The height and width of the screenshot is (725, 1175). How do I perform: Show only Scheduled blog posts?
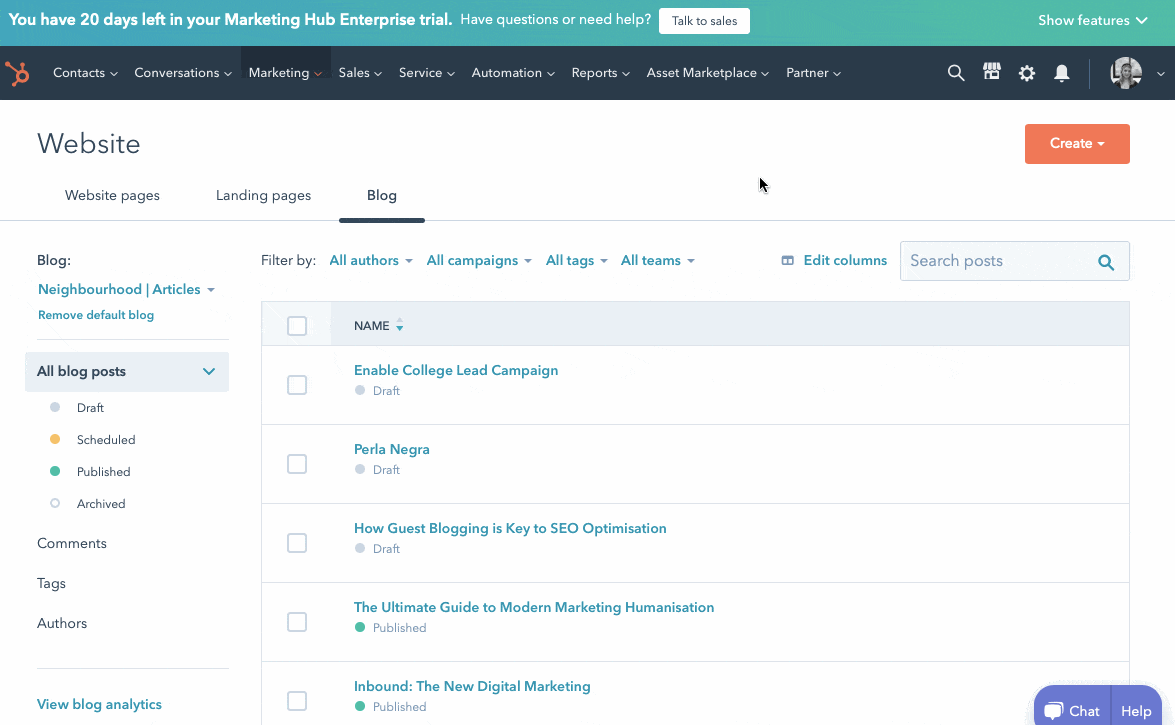pos(106,440)
